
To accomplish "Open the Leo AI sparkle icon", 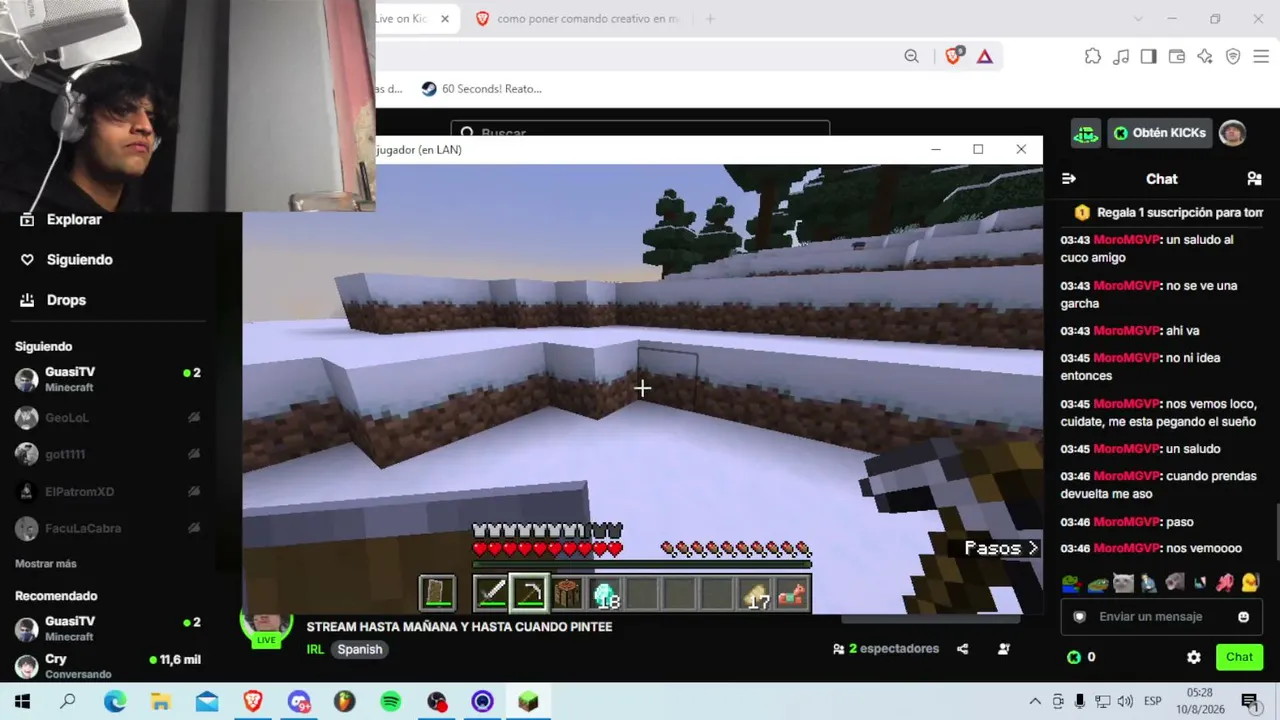I will 1205,57.
